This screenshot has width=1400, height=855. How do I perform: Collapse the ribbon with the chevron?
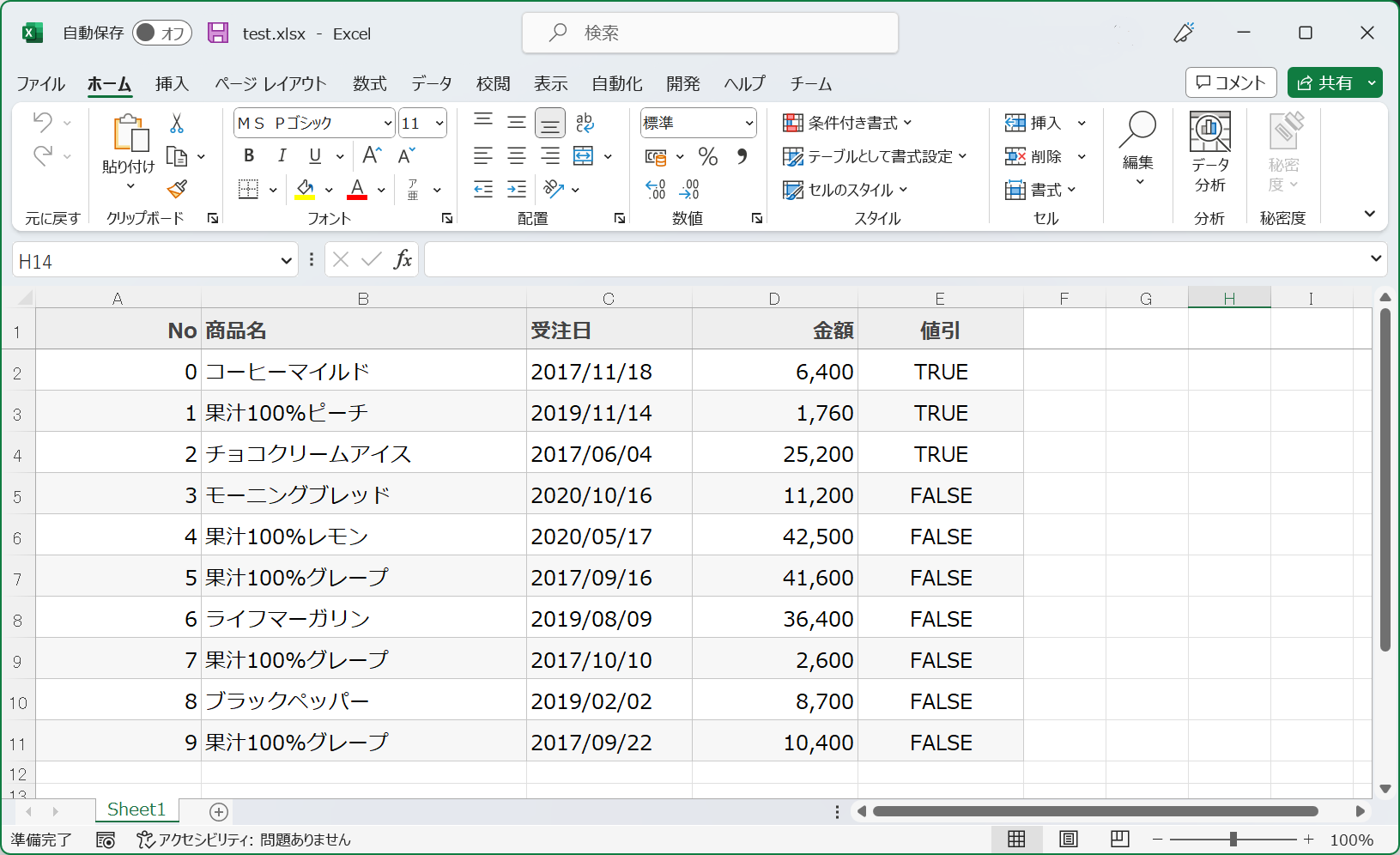pos(1369,214)
